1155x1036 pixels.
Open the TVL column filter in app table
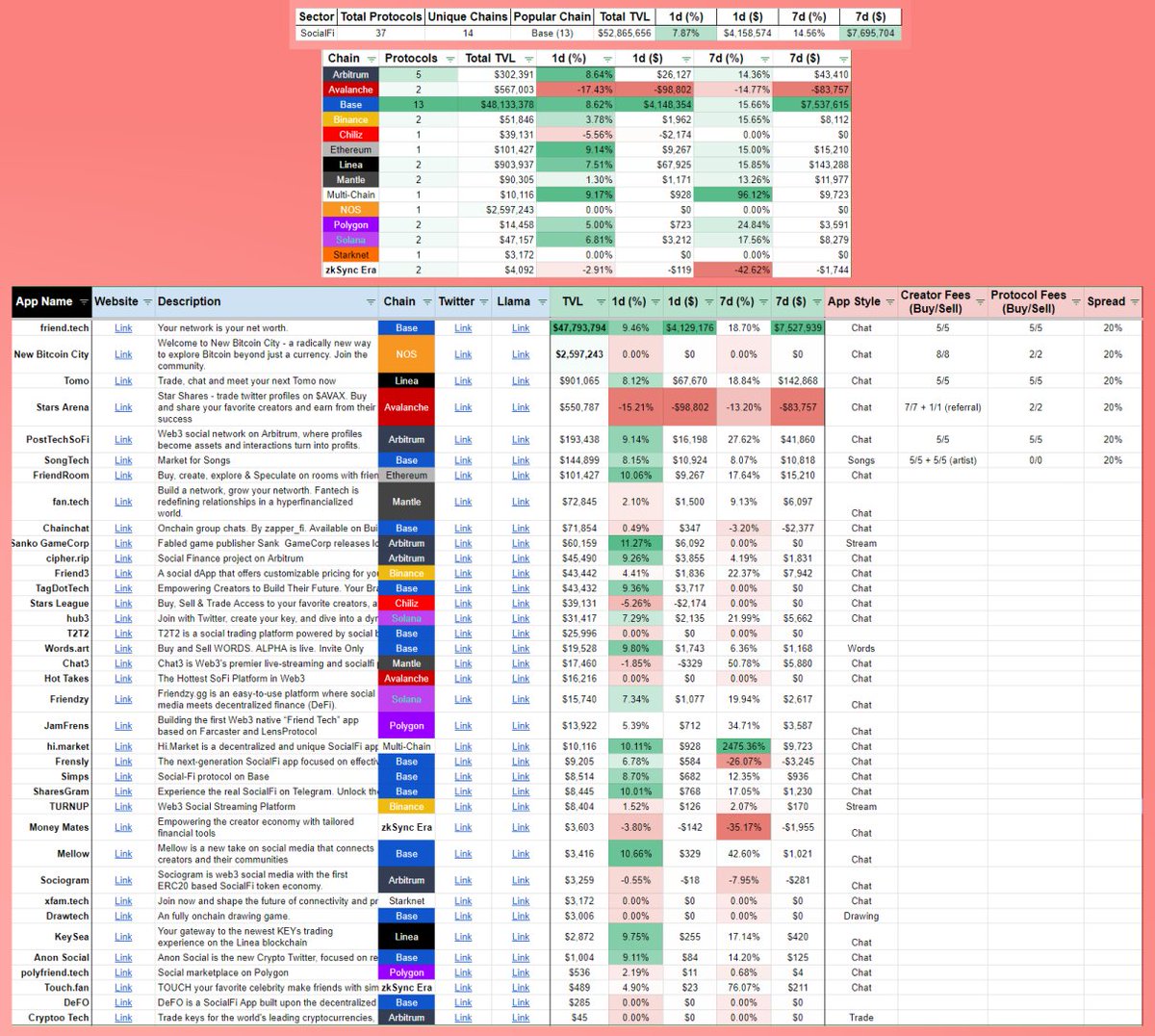(600, 301)
